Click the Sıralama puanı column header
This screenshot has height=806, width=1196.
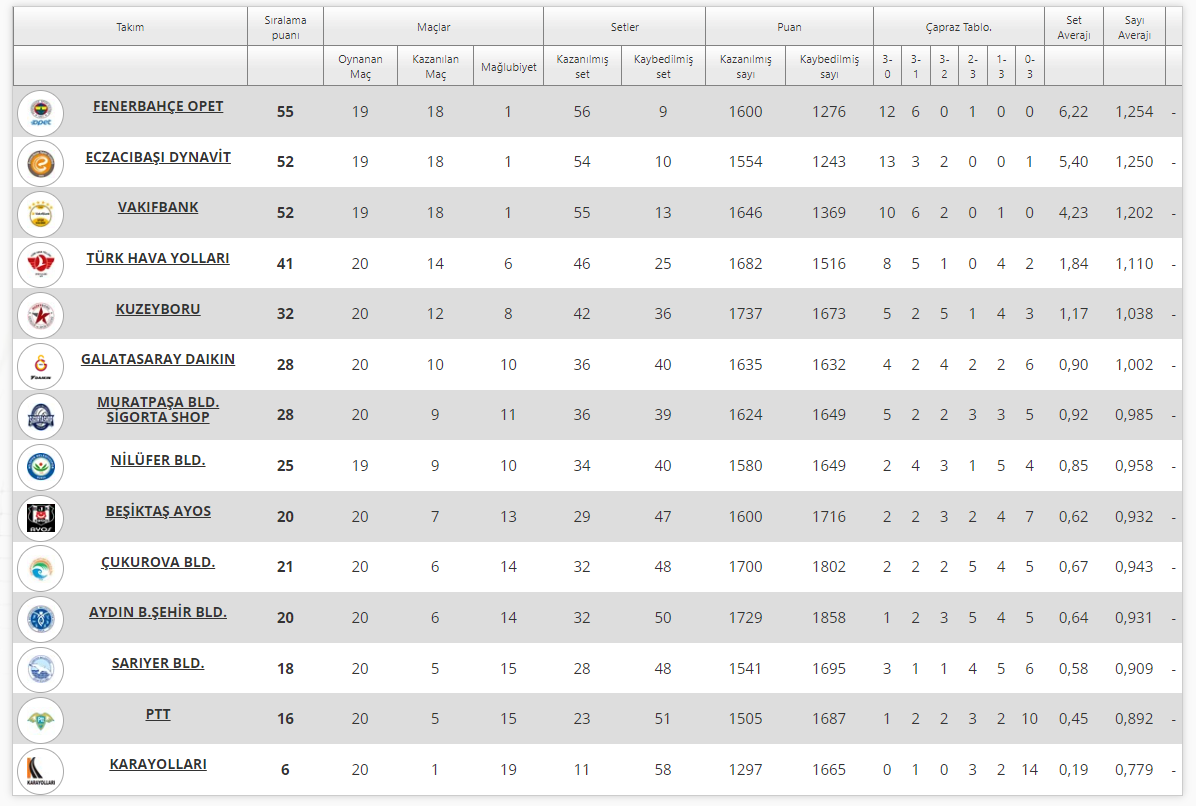coord(285,27)
